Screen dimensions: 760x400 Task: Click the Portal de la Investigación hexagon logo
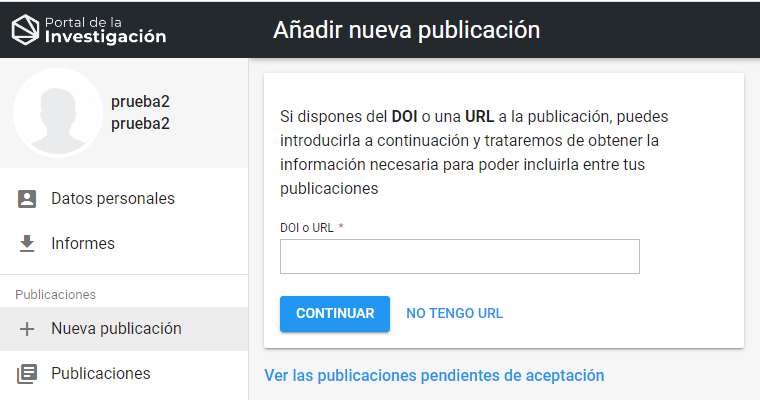click(x=25, y=30)
